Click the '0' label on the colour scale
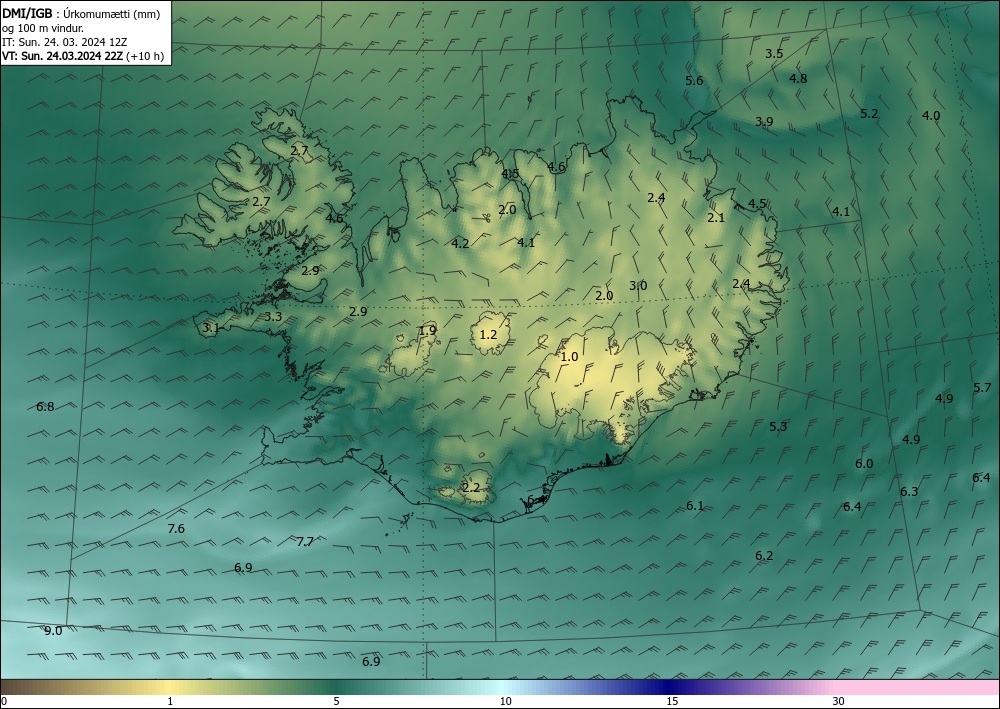 pyautogui.click(x=4, y=701)
